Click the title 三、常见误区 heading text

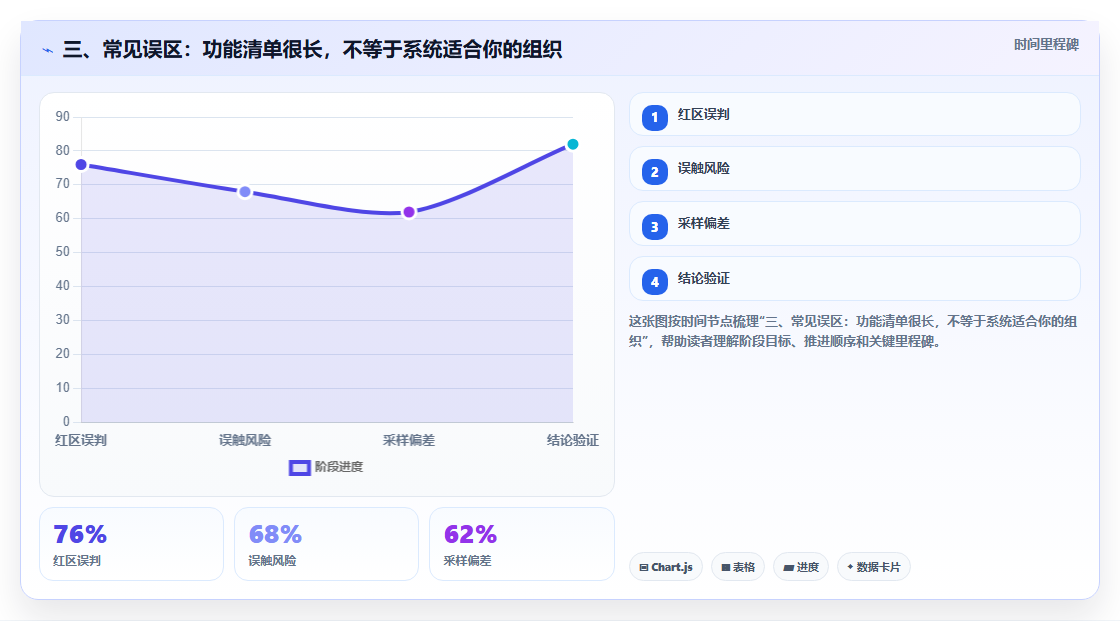(312, 49)
